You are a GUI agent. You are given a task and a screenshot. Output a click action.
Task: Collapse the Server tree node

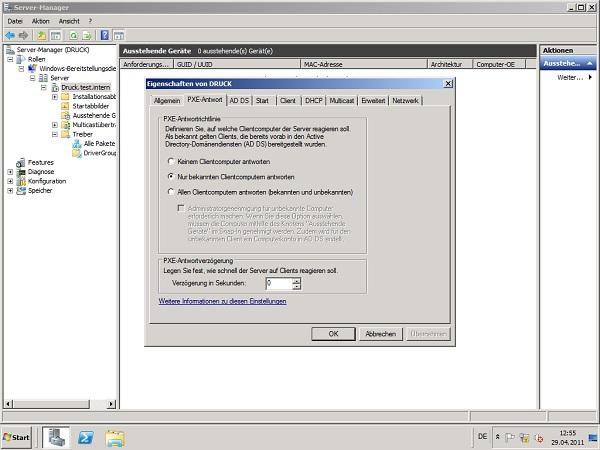(33, 78)
